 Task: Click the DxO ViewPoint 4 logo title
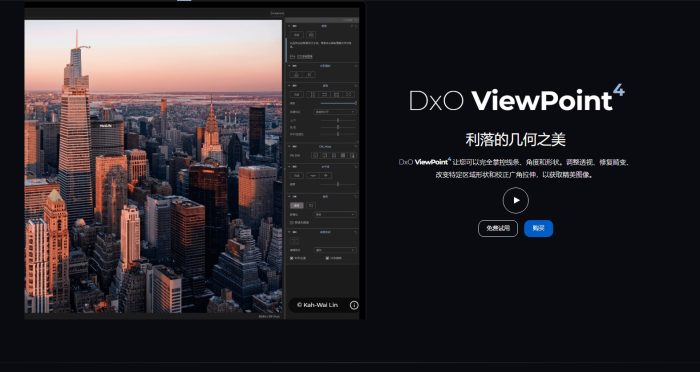517,98
